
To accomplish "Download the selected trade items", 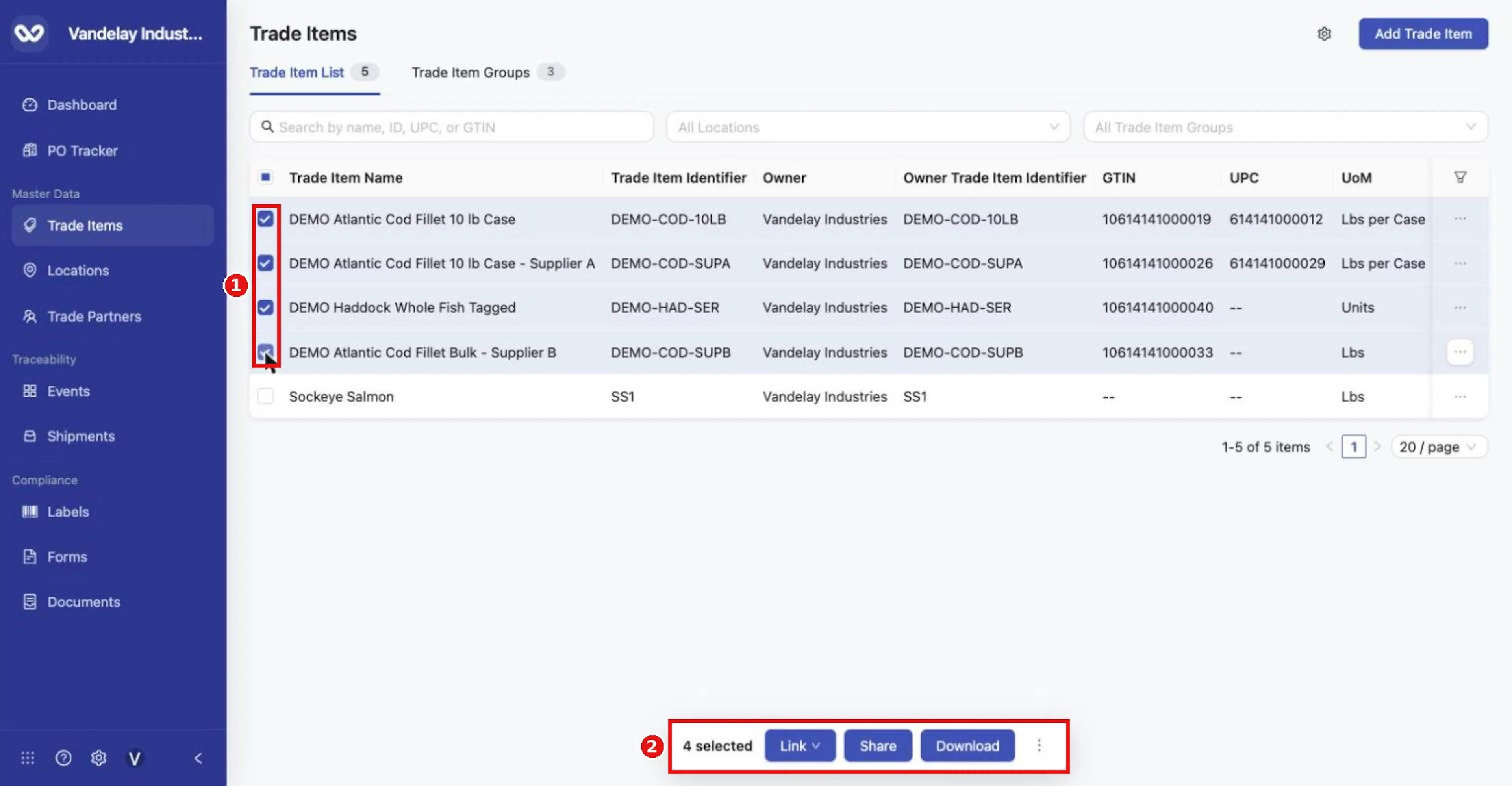I will pyautogui.click(x=967, y=745).
